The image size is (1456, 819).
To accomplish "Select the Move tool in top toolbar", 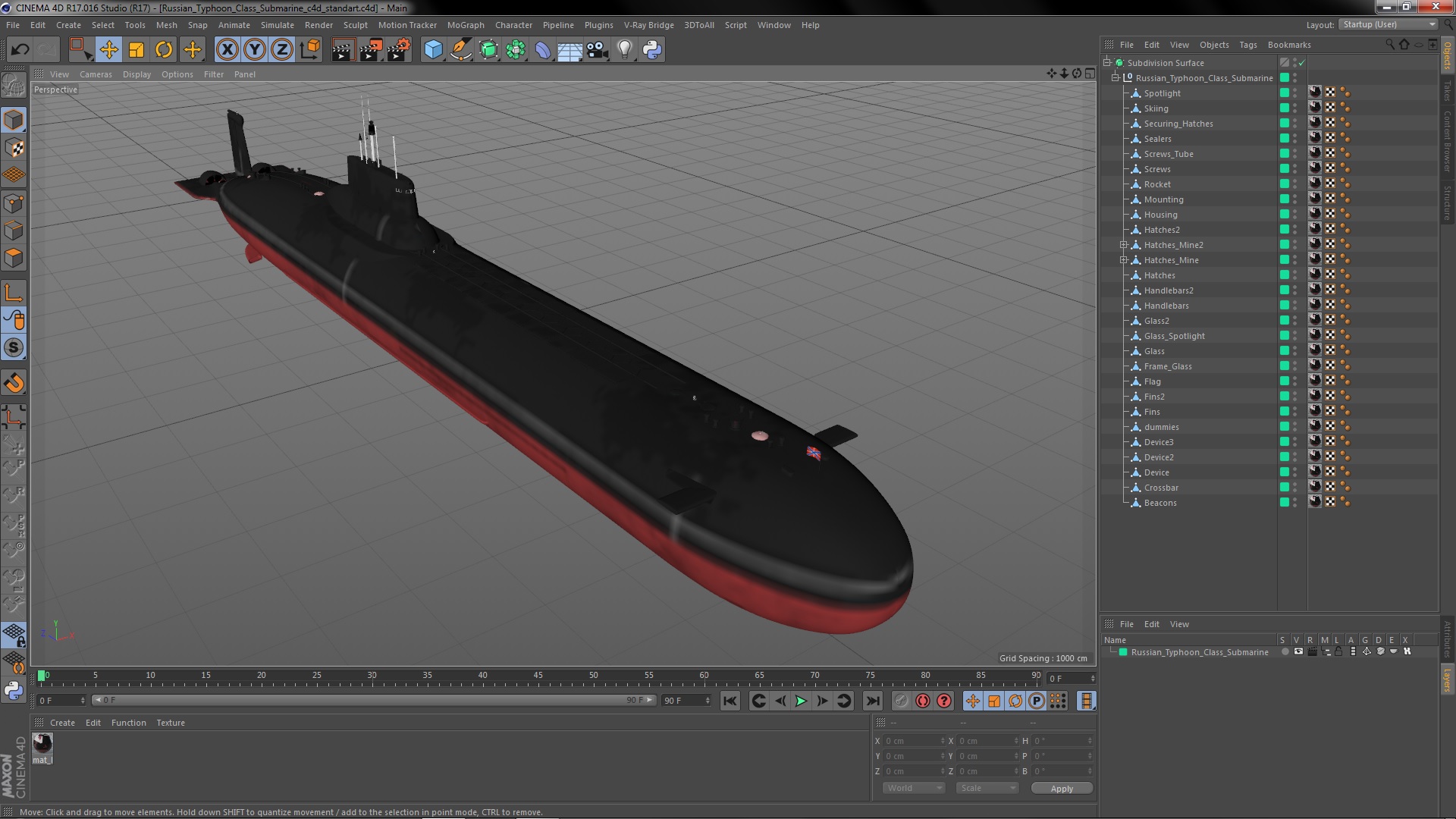I will click(x=108, y=50).
